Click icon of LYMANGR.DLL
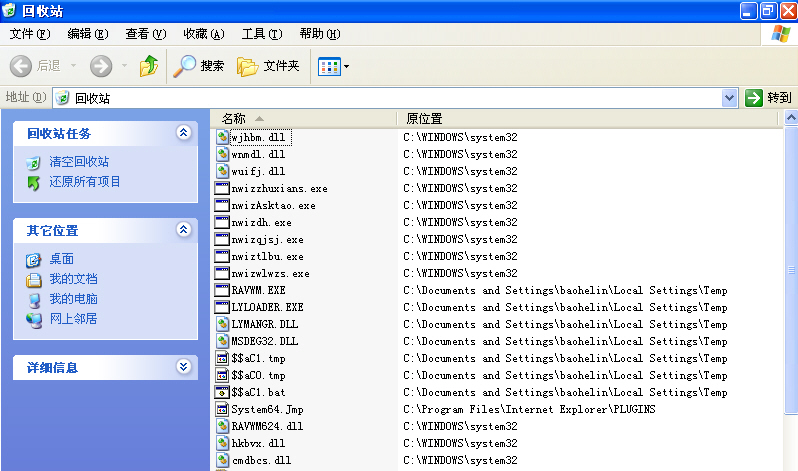This screenshot has height=471, width=798. click(x=222, y=324)
